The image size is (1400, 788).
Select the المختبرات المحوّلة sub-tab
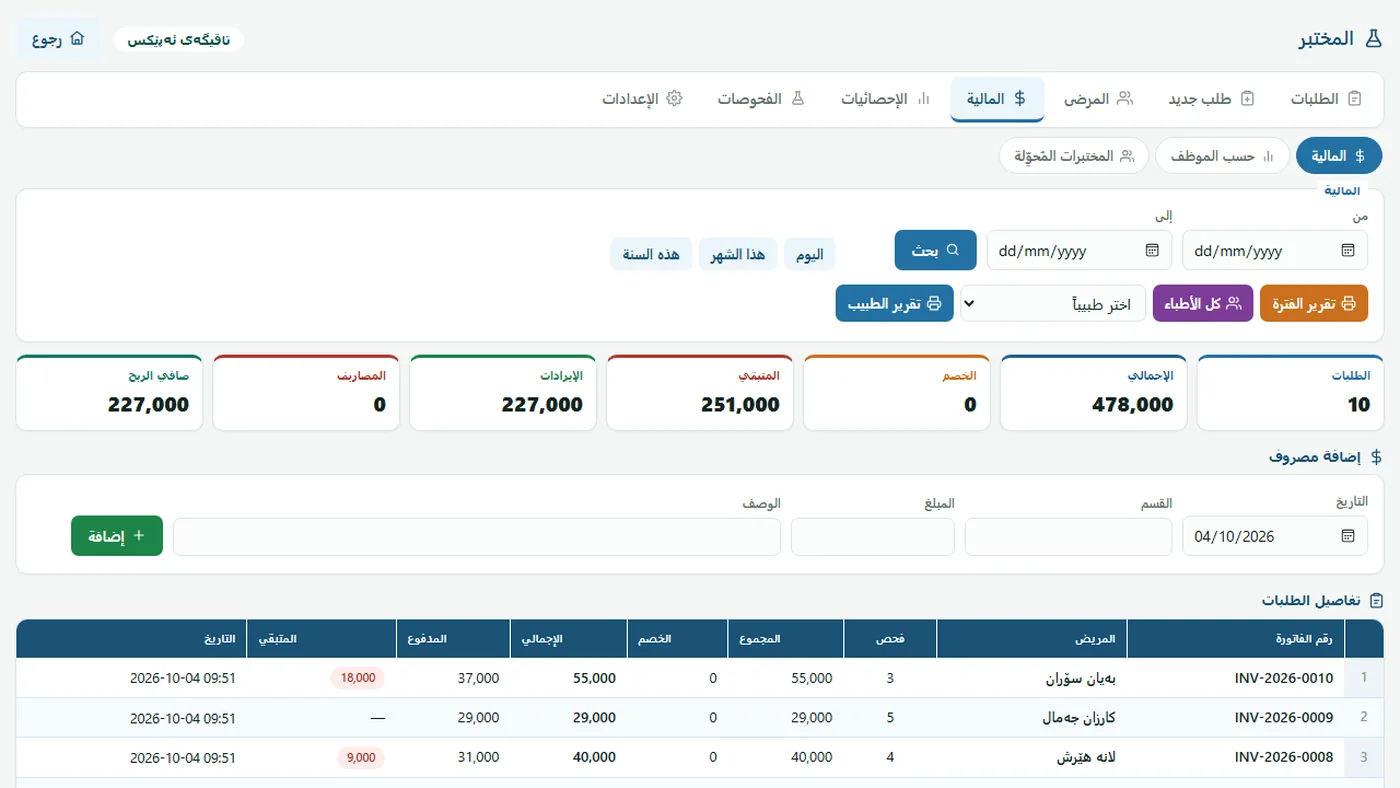1074,156
